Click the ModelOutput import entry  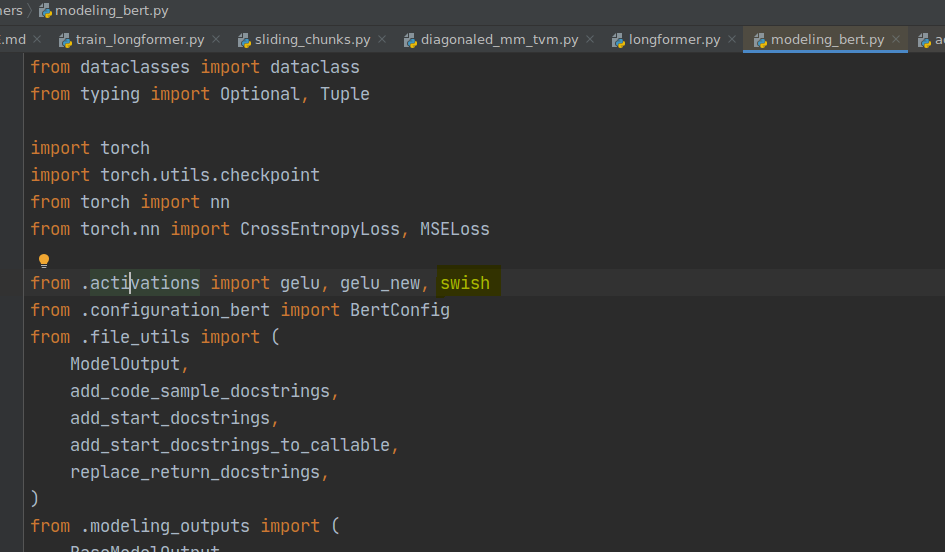tap(125, 364)
